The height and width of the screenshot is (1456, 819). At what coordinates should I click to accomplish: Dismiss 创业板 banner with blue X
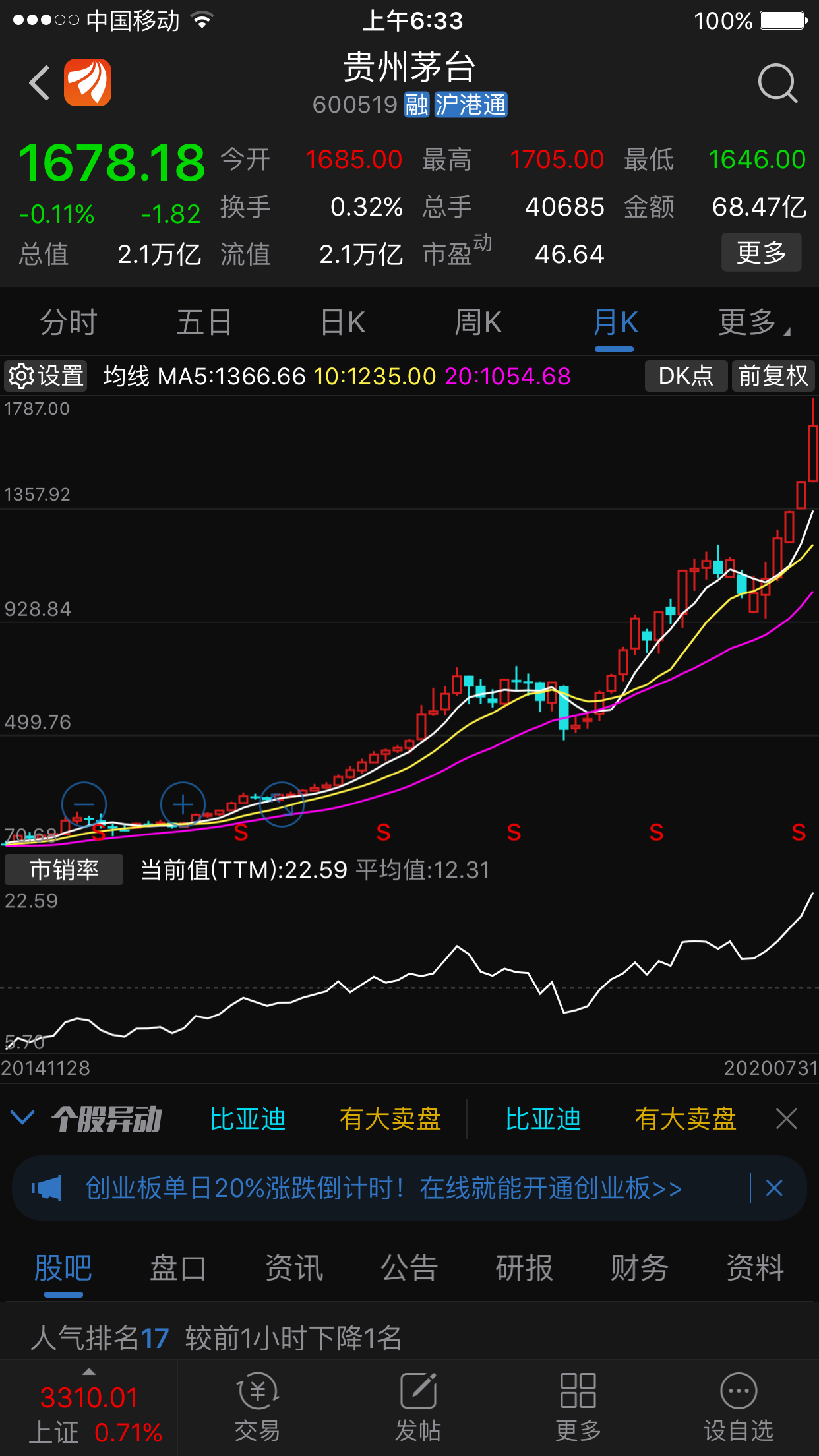774,1188
